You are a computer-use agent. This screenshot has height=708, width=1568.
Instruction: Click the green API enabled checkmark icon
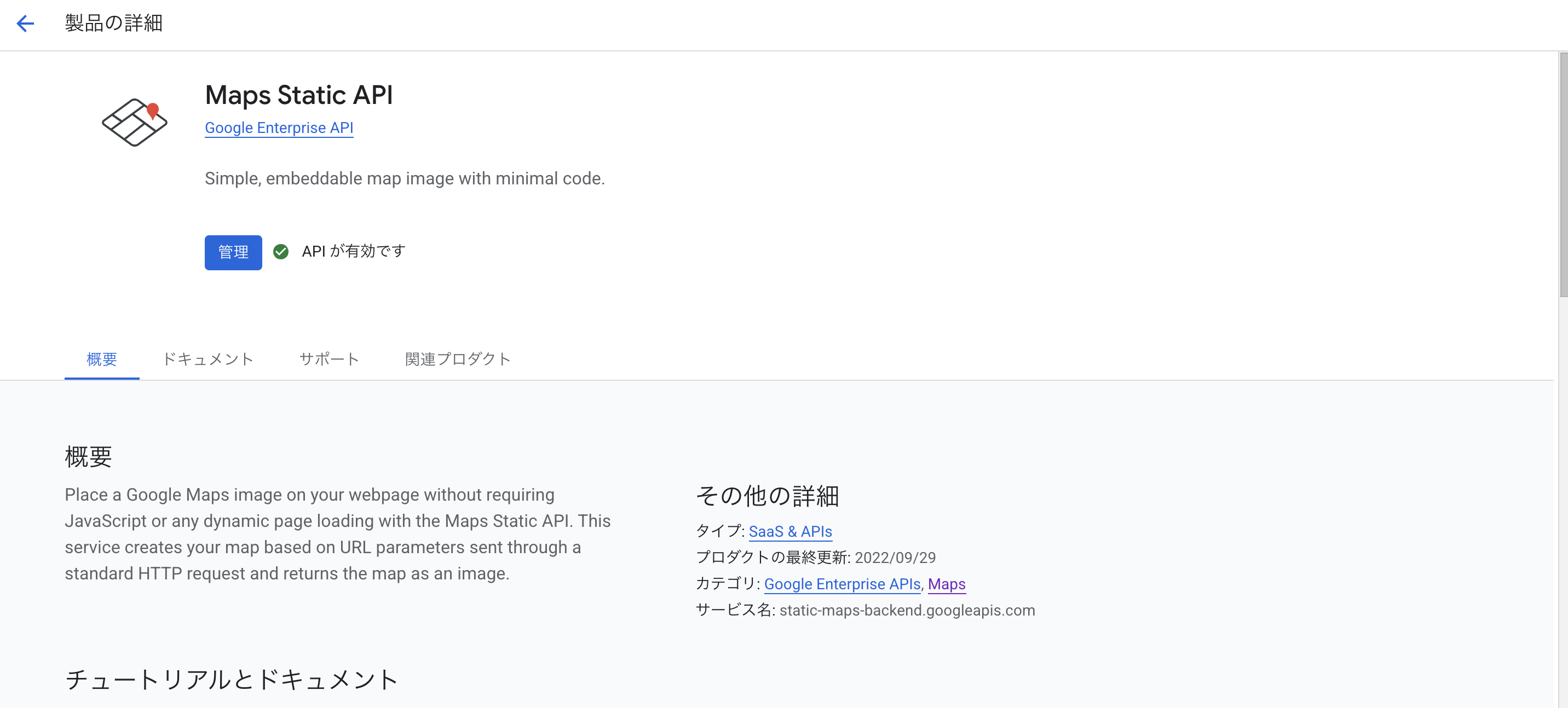[281, 251]
